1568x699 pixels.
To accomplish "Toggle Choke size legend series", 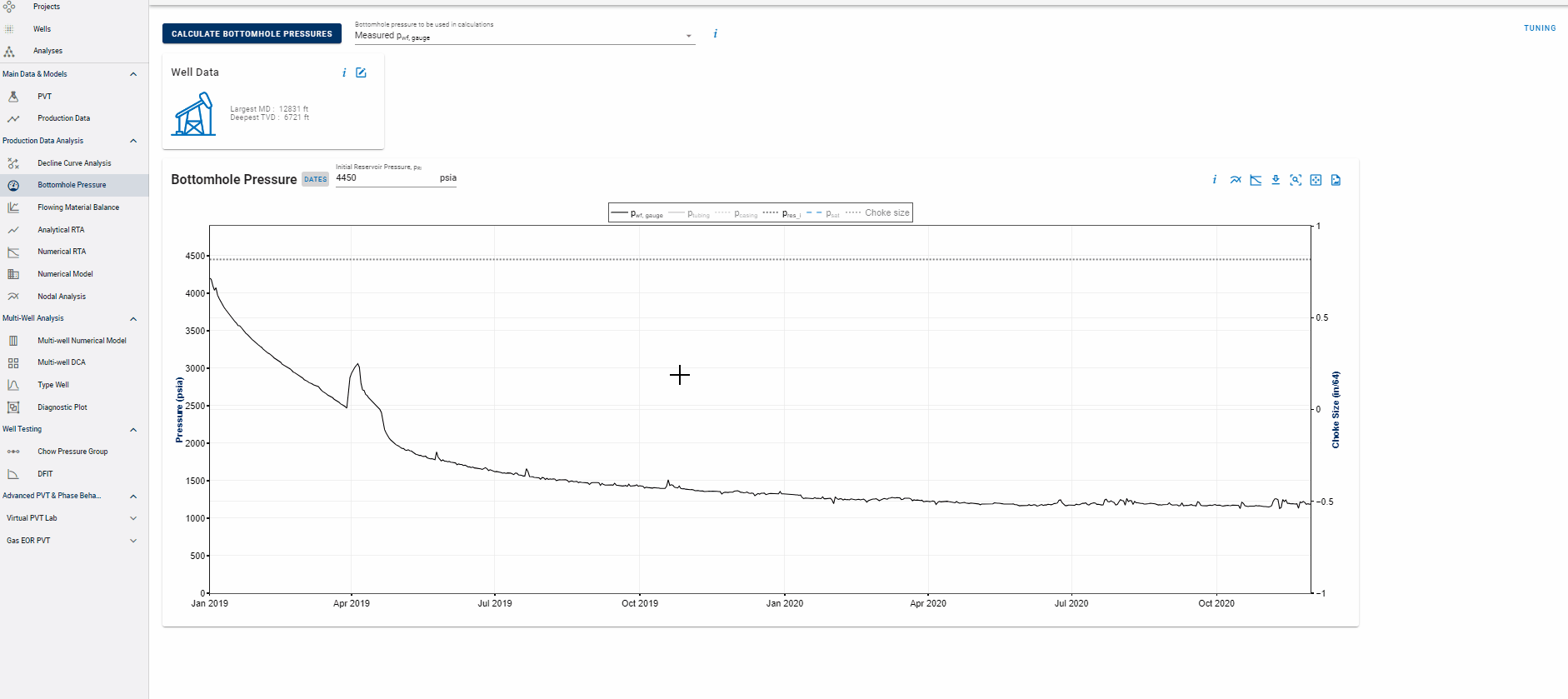I will point(877,213).
